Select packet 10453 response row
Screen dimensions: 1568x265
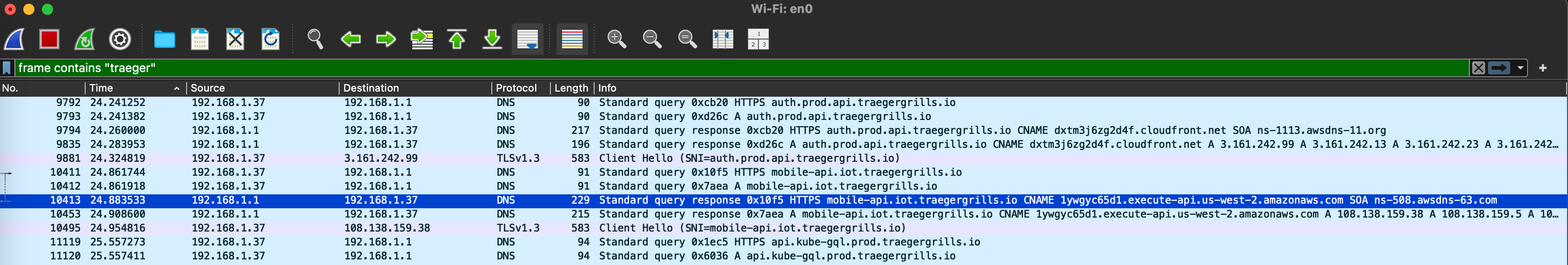click(784, 214)
